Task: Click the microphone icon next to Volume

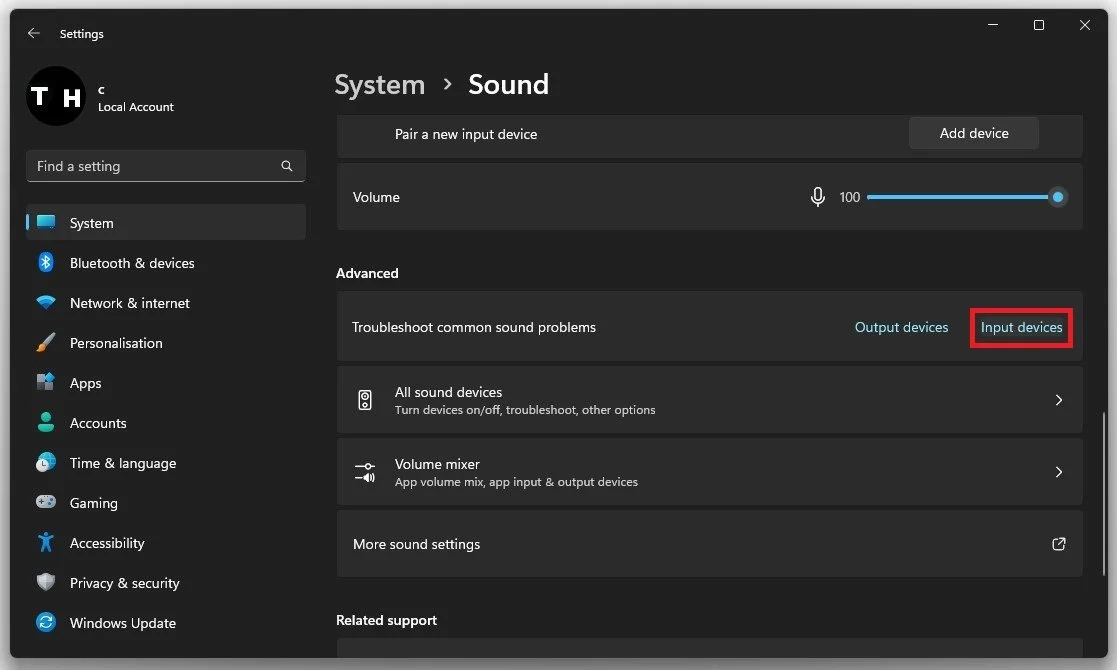Action: pos(818,196)
